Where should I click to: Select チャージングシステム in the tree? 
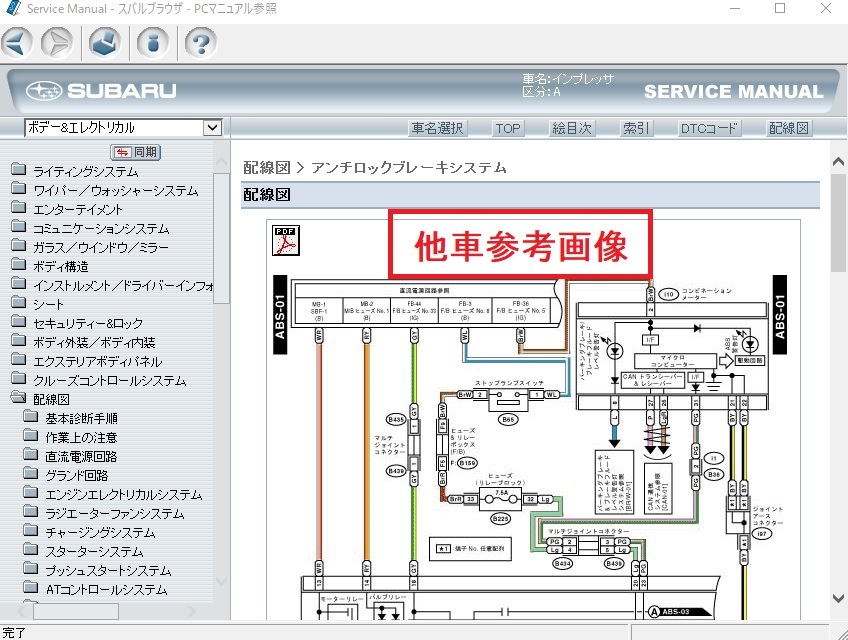pos(100,532)
